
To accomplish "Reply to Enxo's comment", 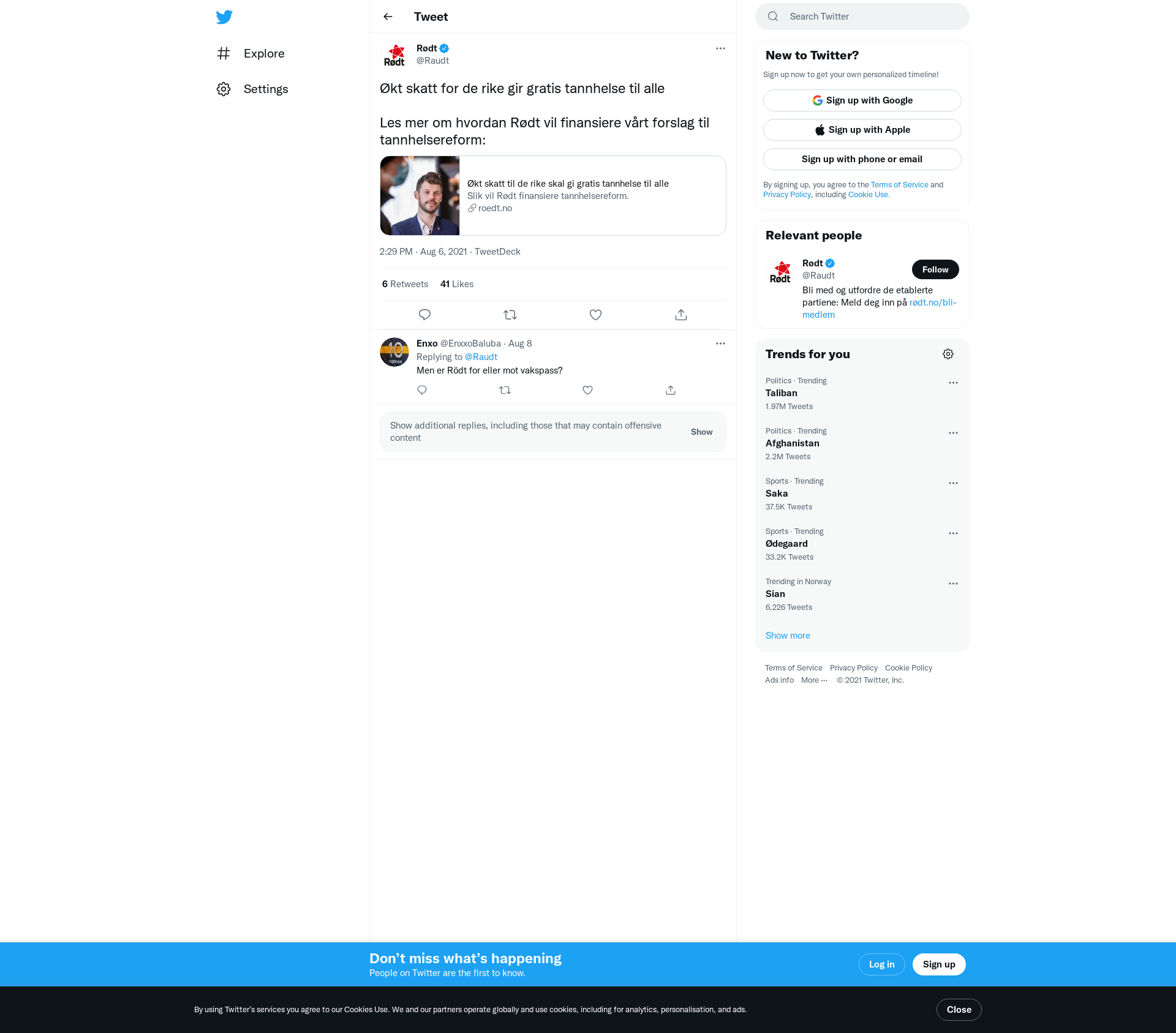I will coord(422,390).
